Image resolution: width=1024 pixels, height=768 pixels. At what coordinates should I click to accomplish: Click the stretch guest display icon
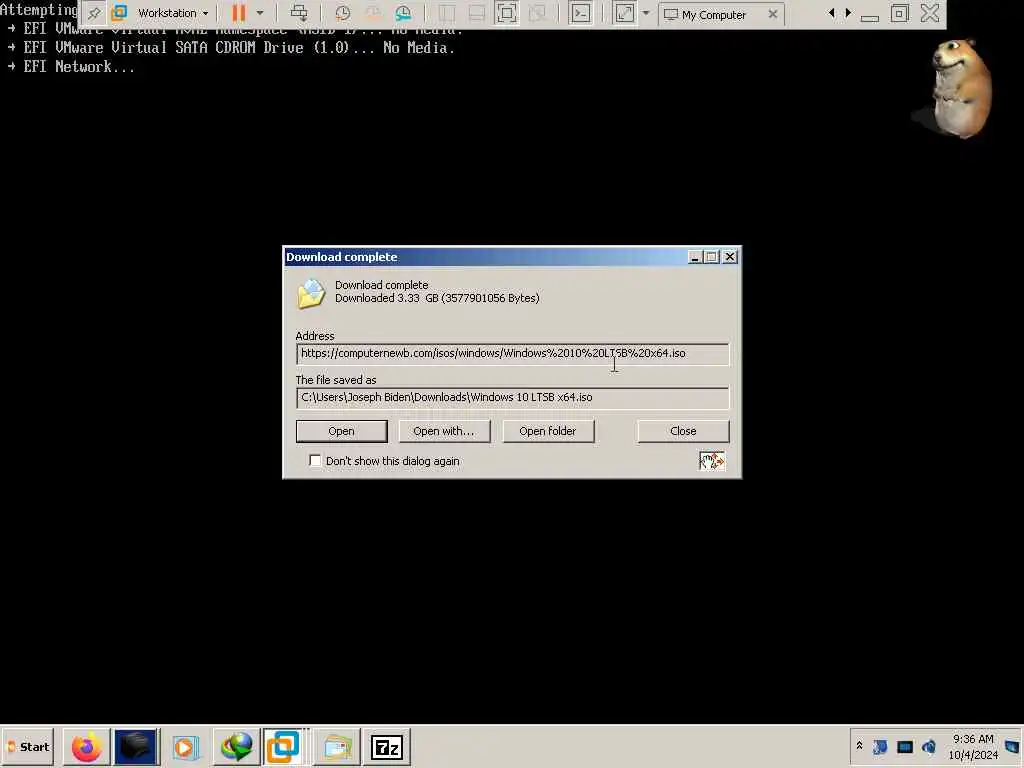pos(624,13)
